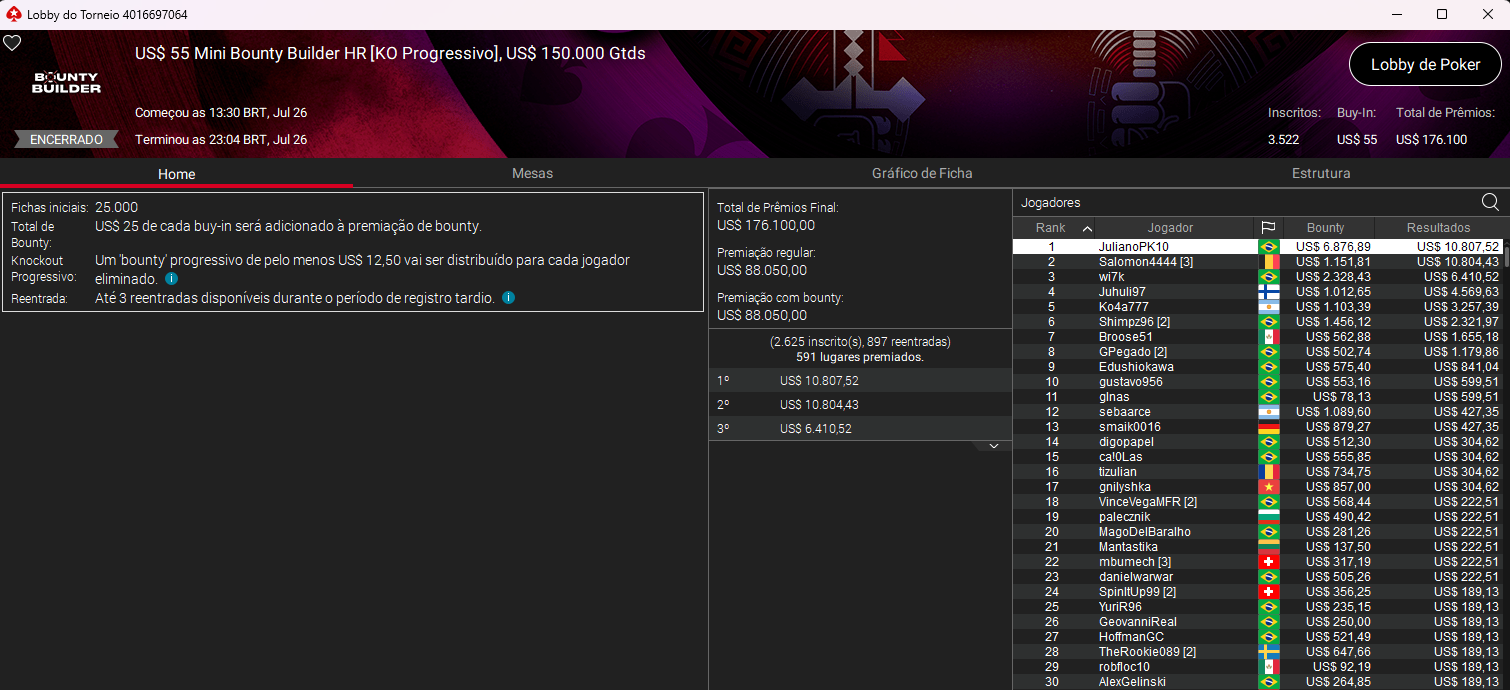Click info icon beside Reentrada description
This screenshot has width=1510, height=690.
pyautogui.click(x=509, y=298)
